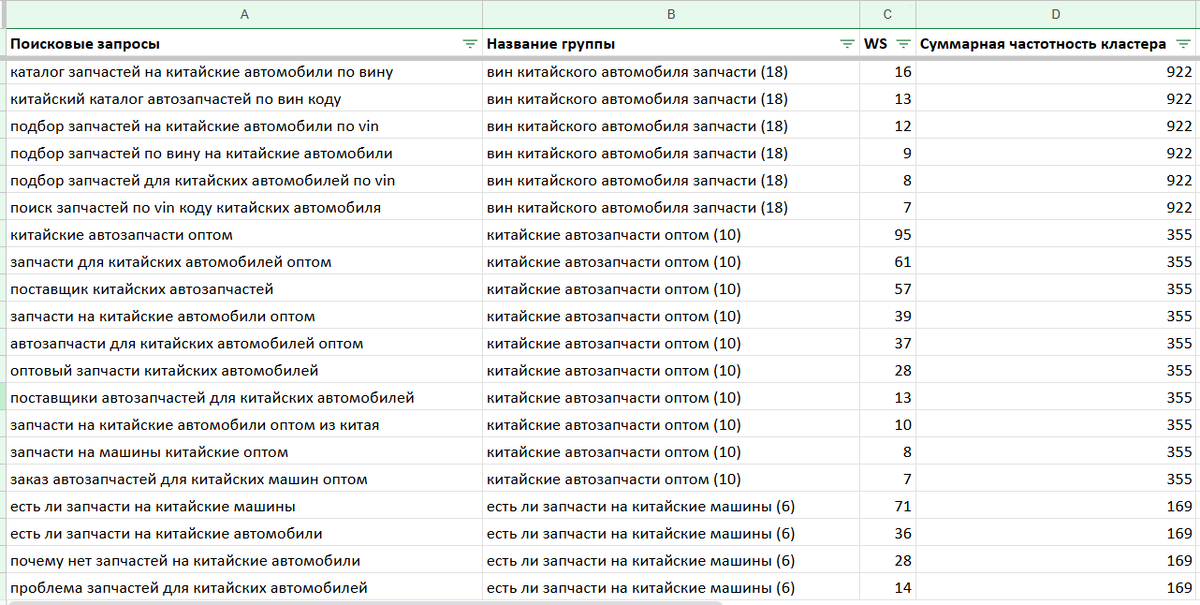Open filter for Суммарная частотность кластера column
The image size is (1200, 605).
1184,44
